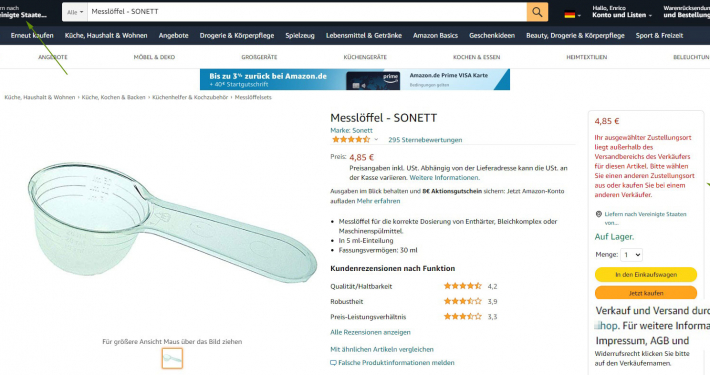710x375 pixels.
Task: Click the orange search magnifier button
Action: 537,12
